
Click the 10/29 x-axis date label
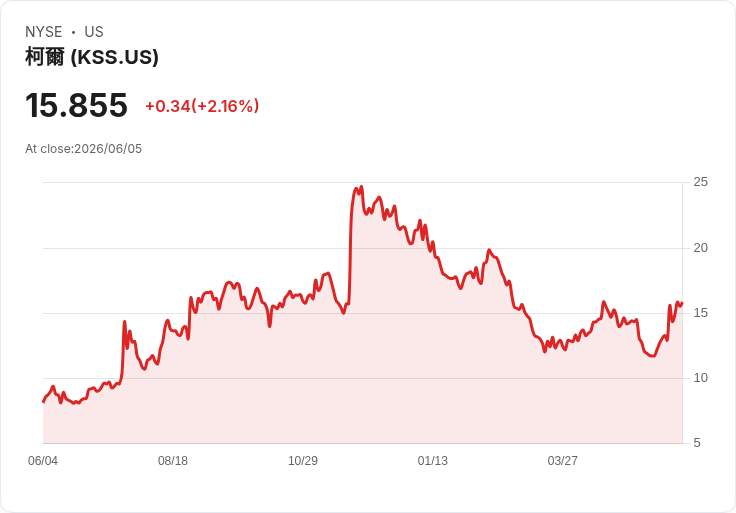(x=303, y=460)
